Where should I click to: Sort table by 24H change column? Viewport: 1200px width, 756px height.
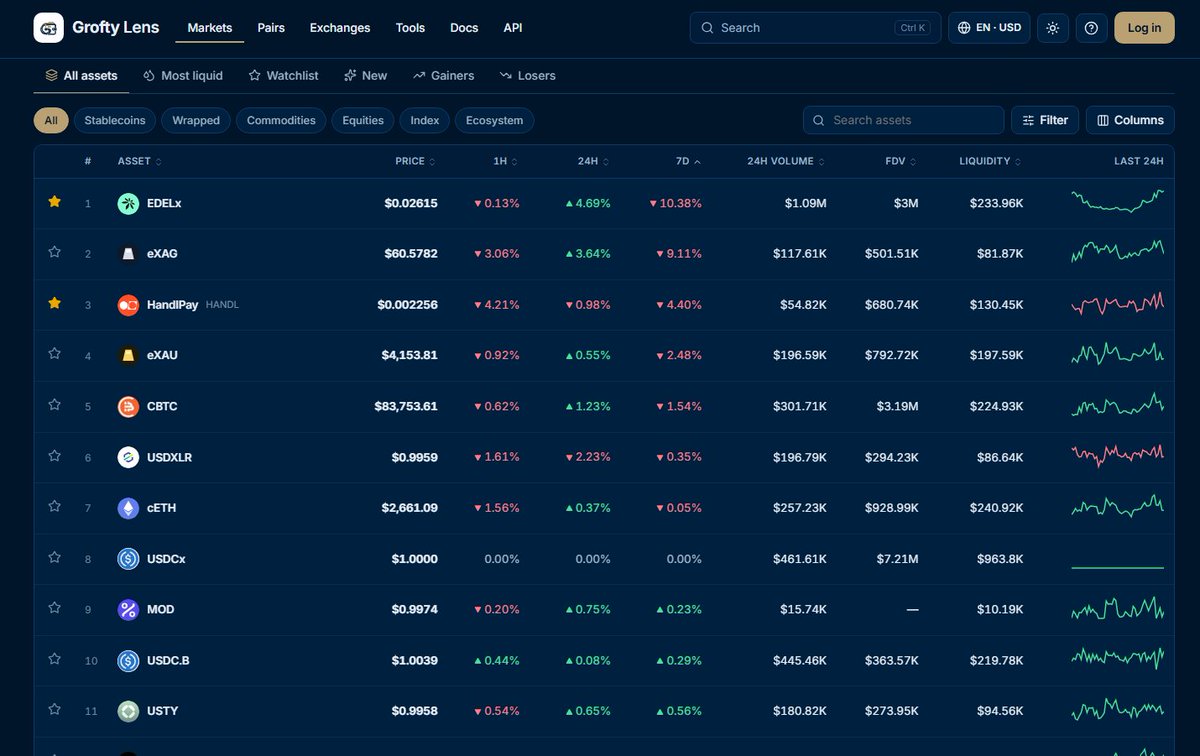(x=594, y=161)
